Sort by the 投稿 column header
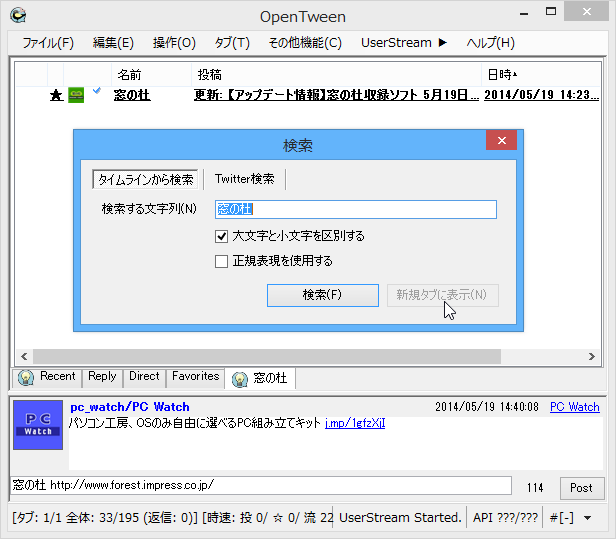 click(336, 74)
